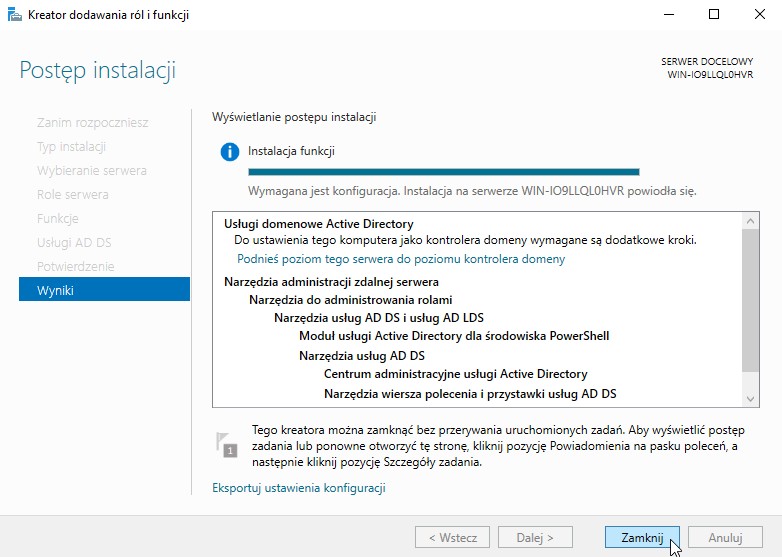Maximize the wizard window
This screenshot has height=557, width=782.
pyautogui.click(x=714, y=15)
